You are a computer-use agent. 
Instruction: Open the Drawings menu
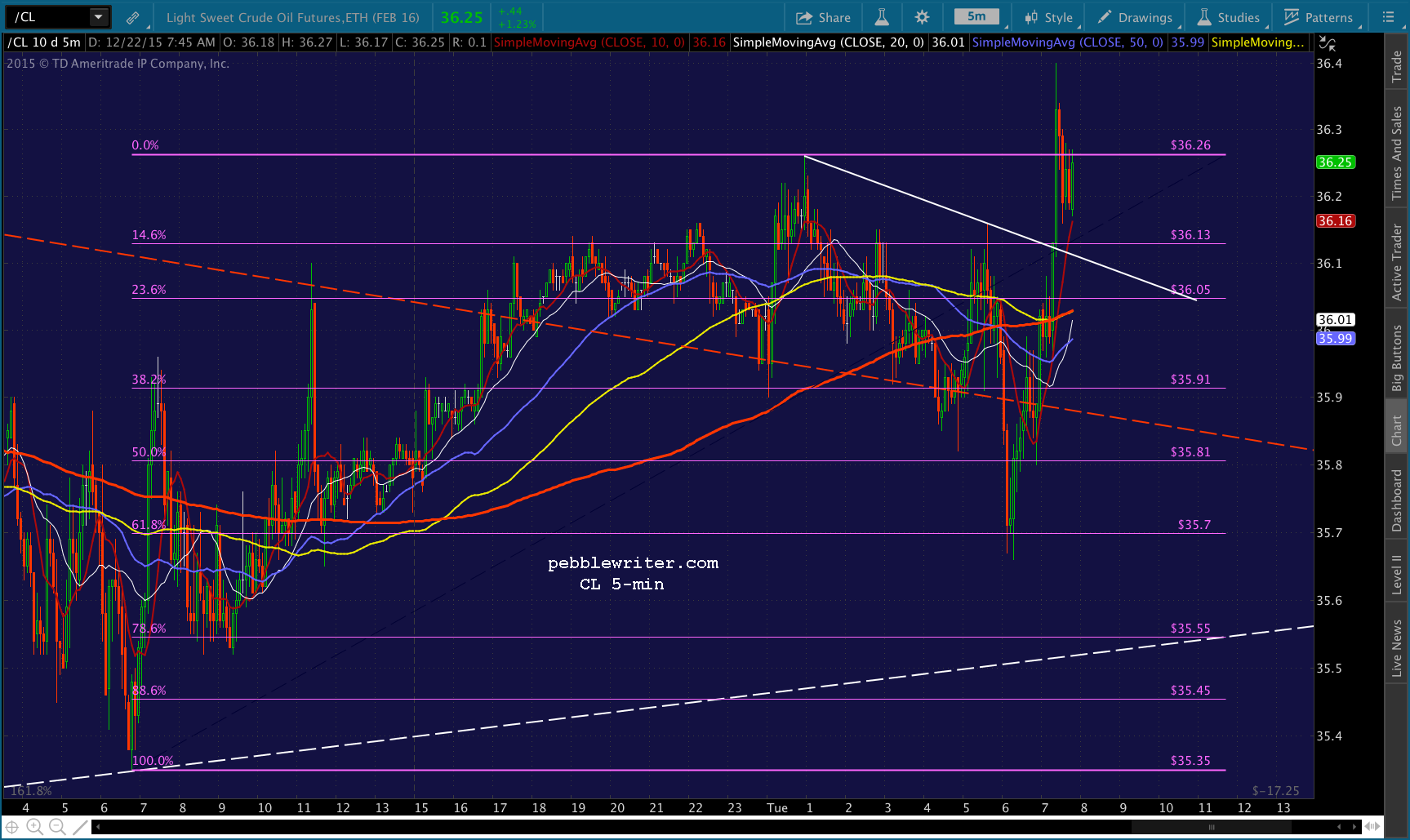tap(1136, 17)
